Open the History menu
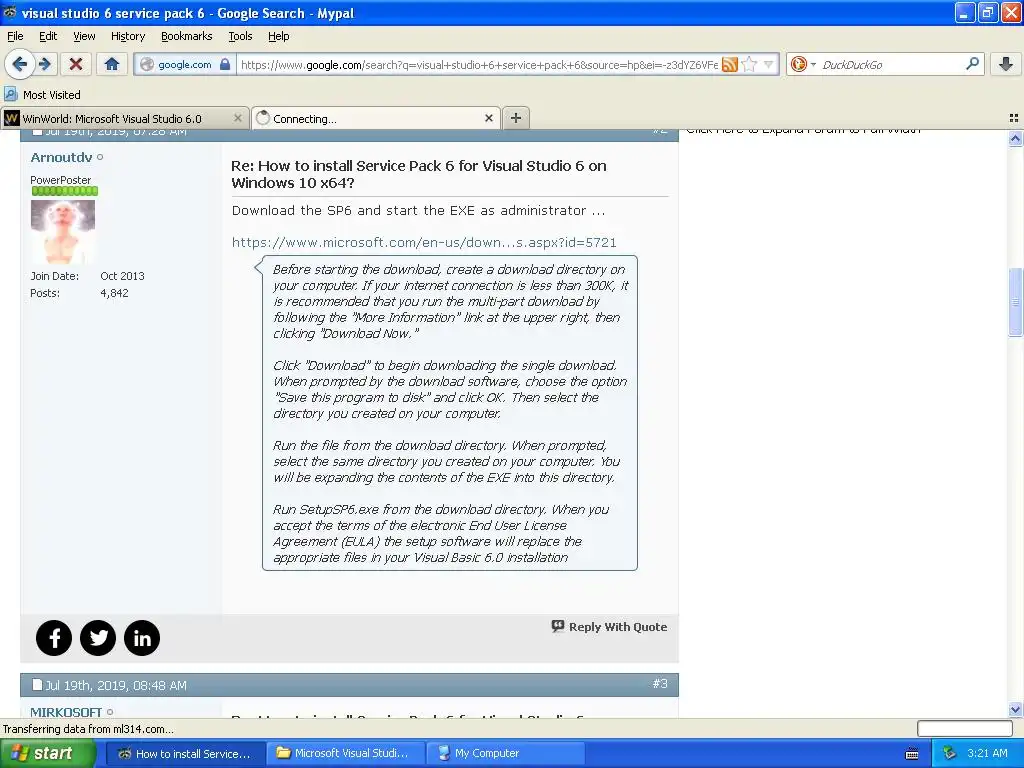The height and width of the screenshot is (768, 1024). pyautogui.click(x=128, y=36)
